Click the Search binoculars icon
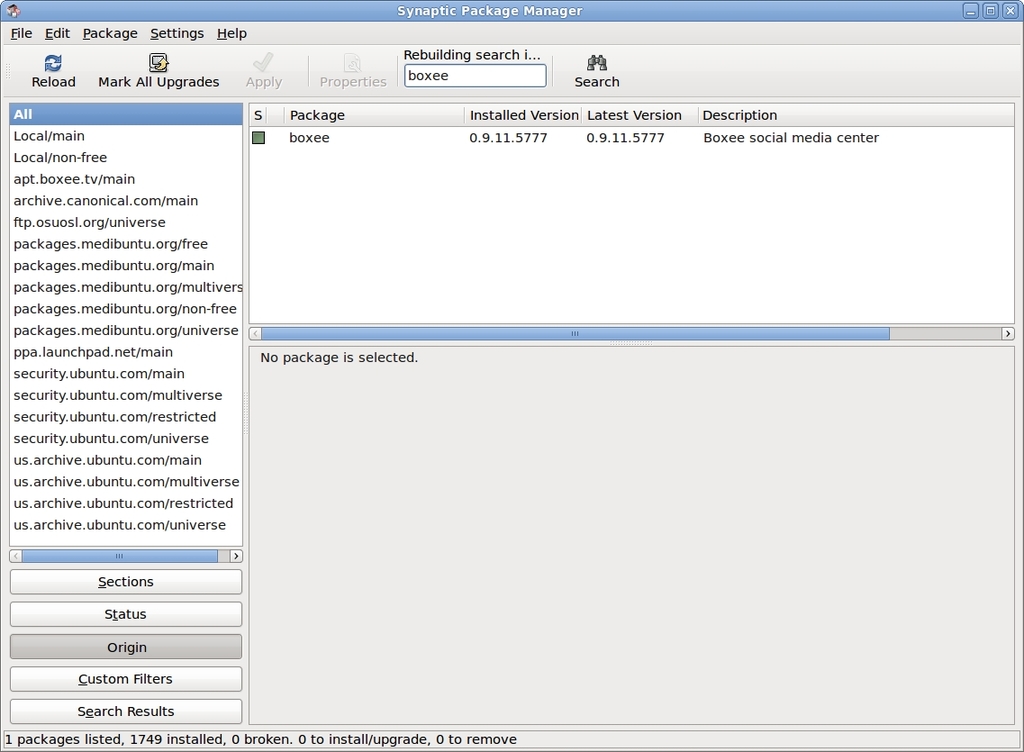The width and height of the screenshot is (1024, 752). click(x=596, y=63)
